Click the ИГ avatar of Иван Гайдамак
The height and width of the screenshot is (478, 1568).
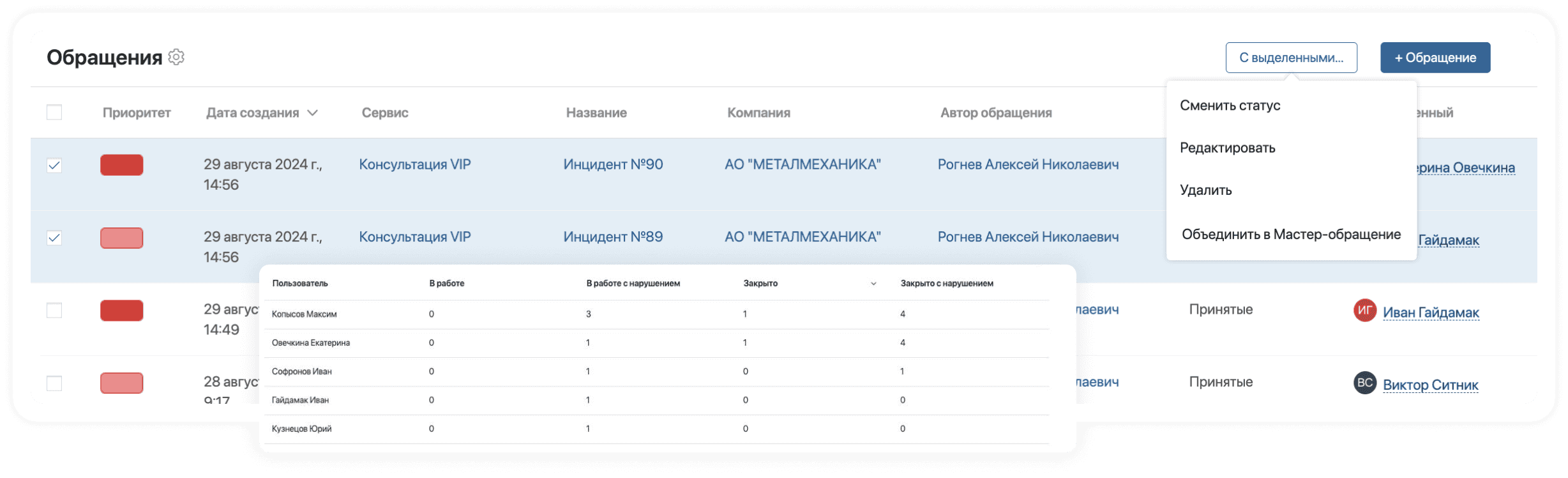tap(1364, 311)
